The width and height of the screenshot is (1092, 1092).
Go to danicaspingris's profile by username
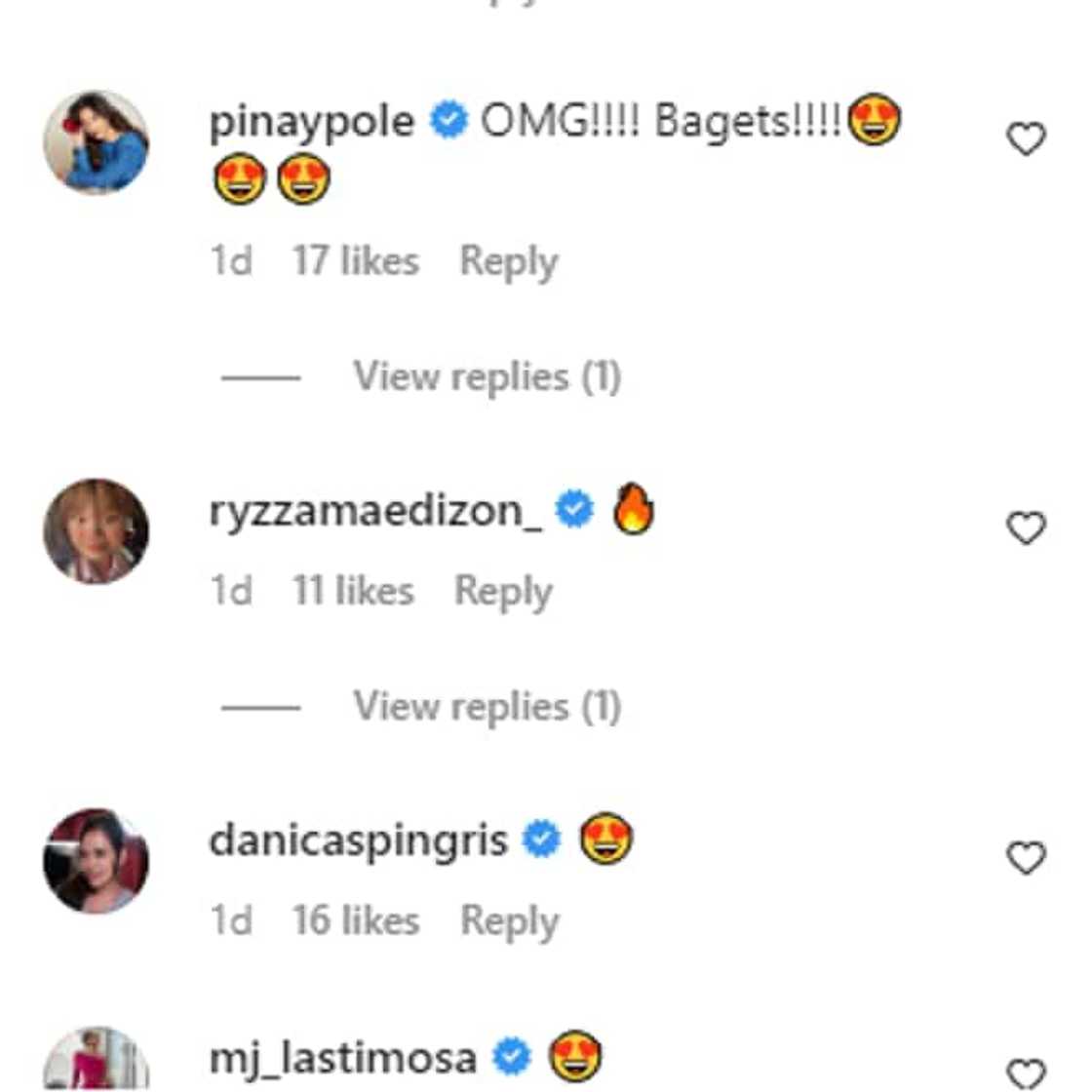pos(358,840)
